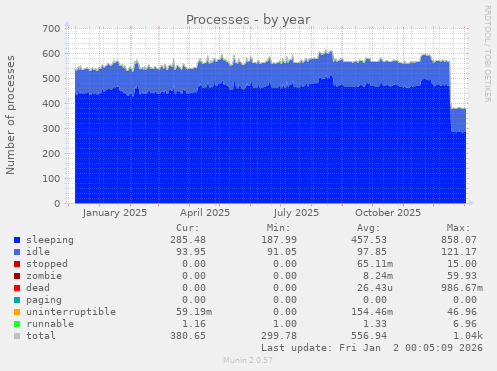Screen dimensions: 497x371
Task: Click the 'July 2025' x-axis label
Action: point(296,213)
